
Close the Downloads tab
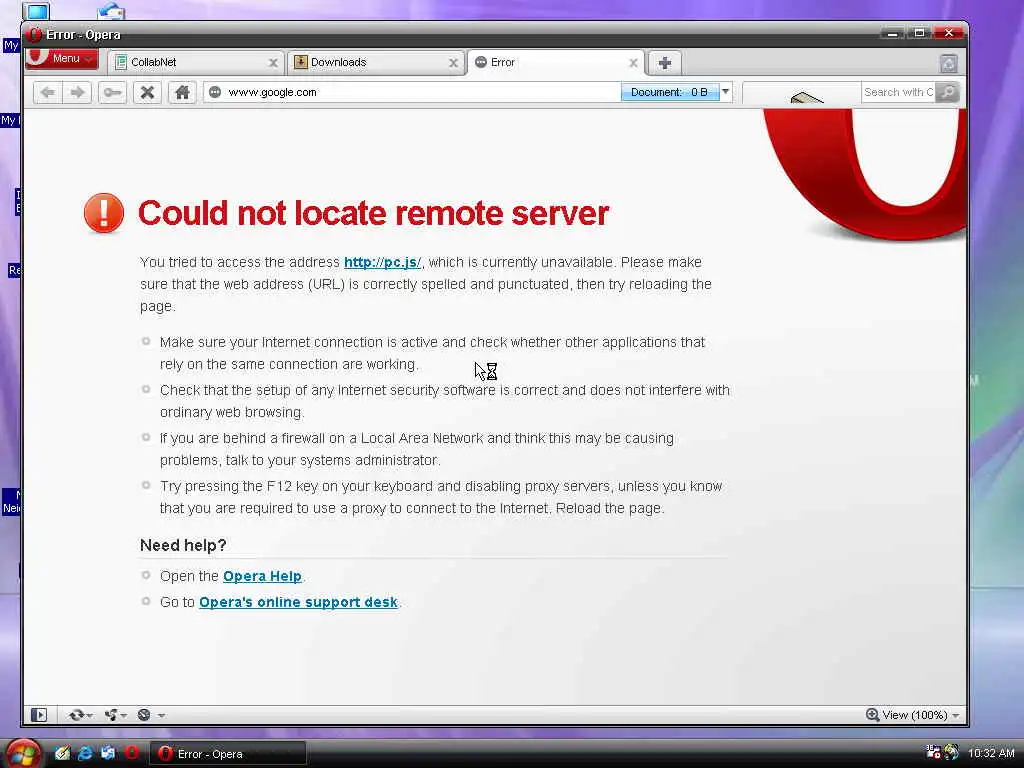453,63
